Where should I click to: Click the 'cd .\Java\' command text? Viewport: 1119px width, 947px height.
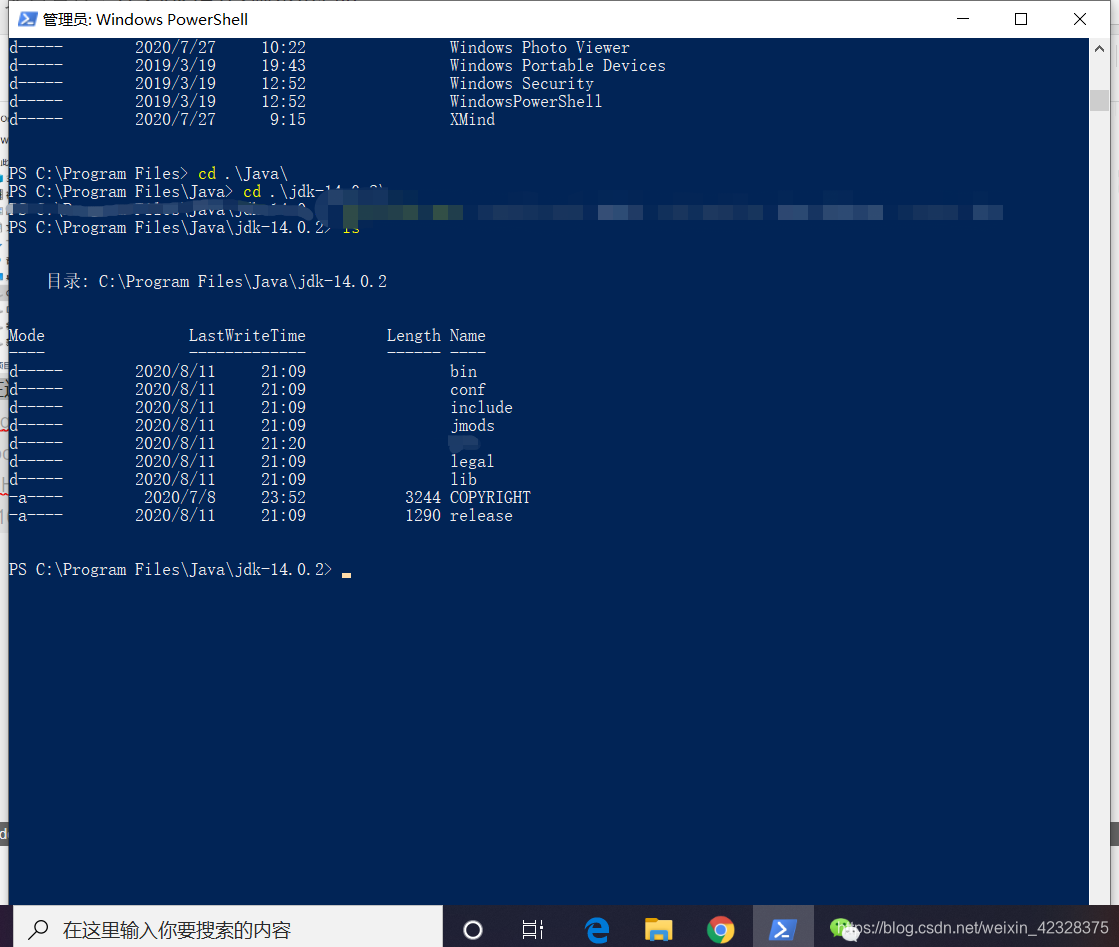tap(243, 173)
